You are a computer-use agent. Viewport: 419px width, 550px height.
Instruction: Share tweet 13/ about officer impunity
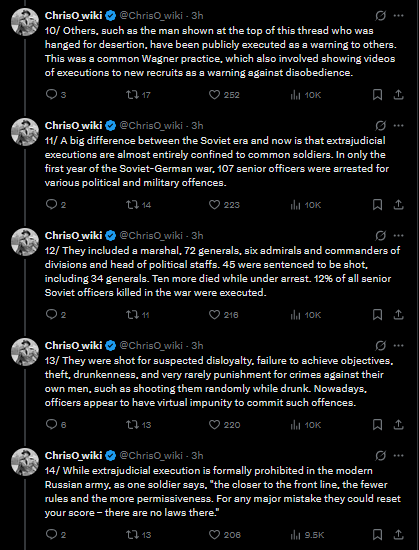point(398,424)
